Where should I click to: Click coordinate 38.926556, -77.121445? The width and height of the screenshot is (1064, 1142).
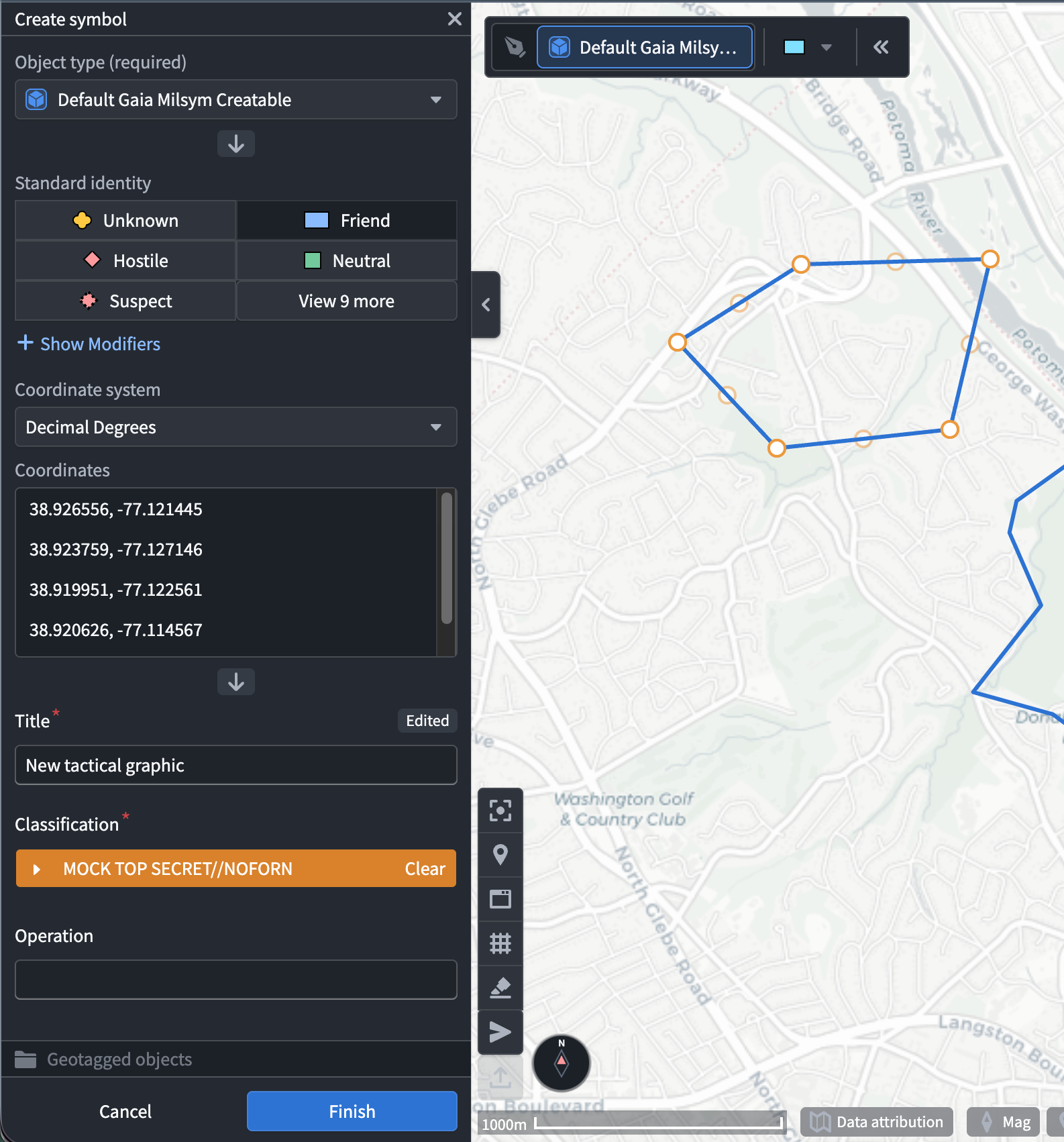(115, 509)
